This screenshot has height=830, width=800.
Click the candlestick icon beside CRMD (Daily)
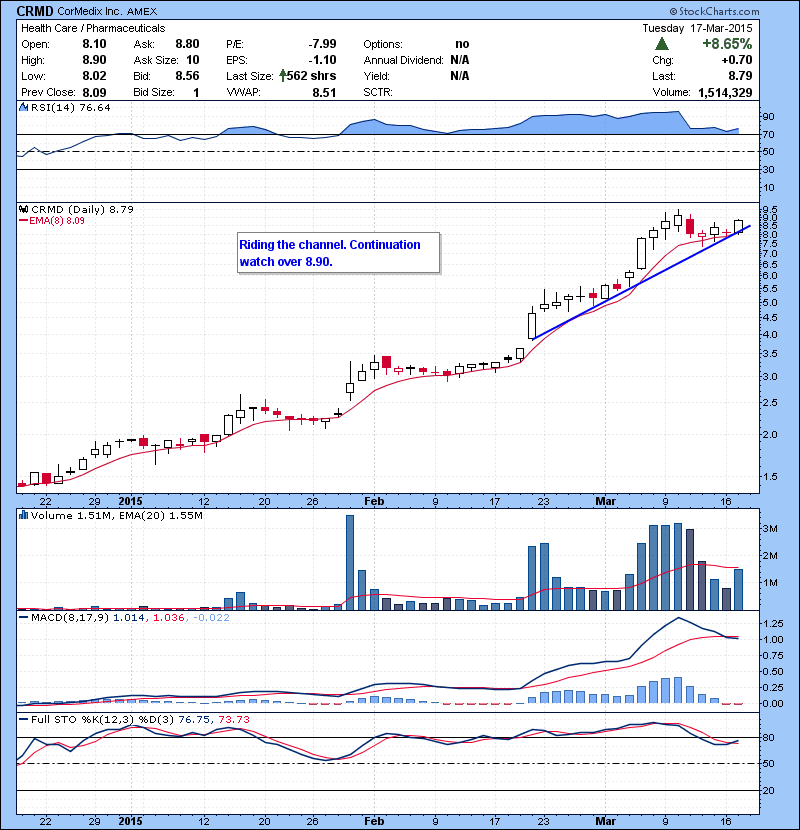click(x=24, y=209)
